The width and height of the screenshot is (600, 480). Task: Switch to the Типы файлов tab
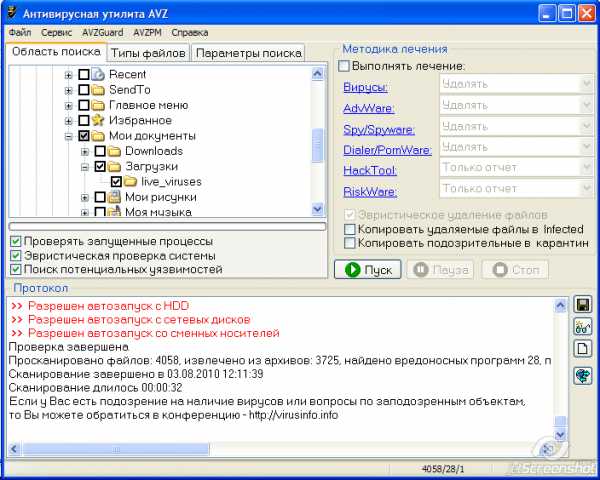[148, 53]
